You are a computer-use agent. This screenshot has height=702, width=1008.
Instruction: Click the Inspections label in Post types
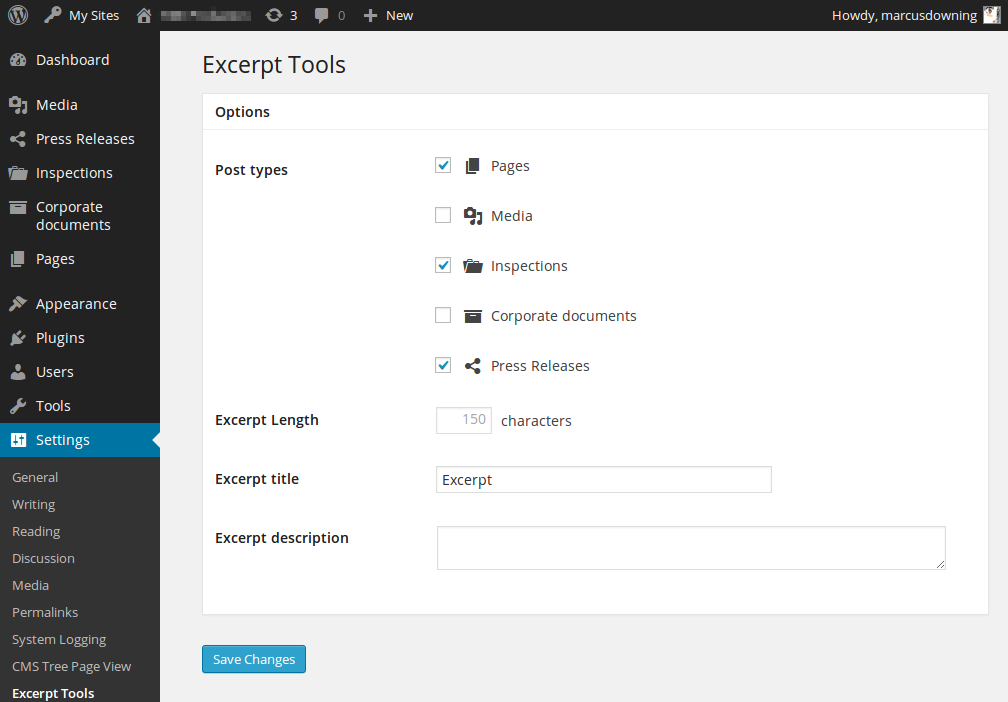point(529,266)
